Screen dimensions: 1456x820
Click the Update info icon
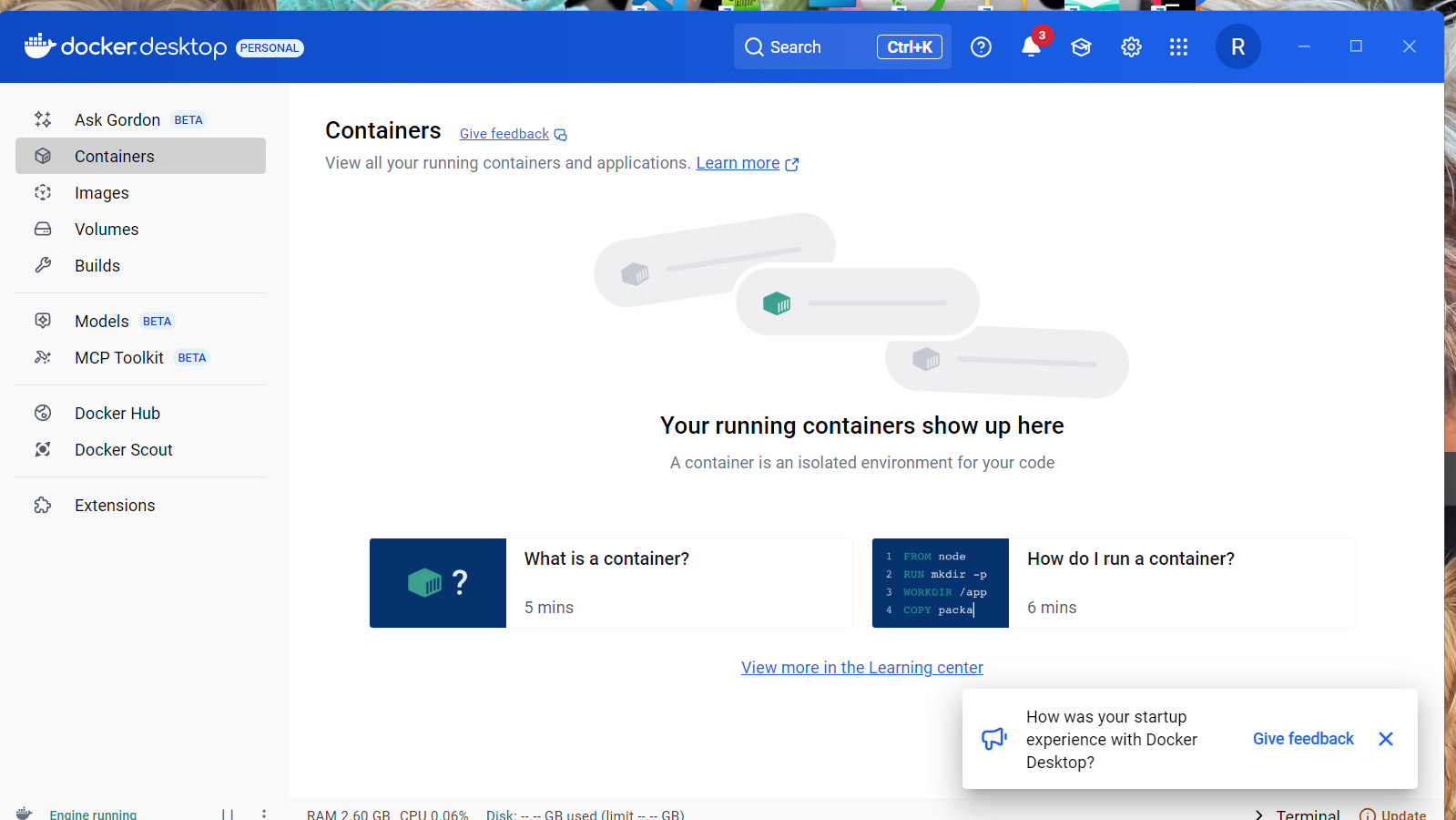(x=1367, y=815)
